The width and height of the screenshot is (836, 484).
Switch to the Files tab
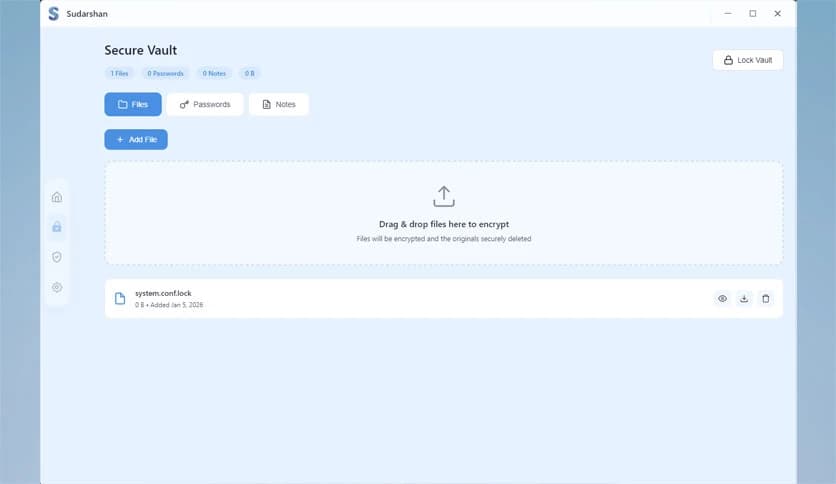point(133,104)
